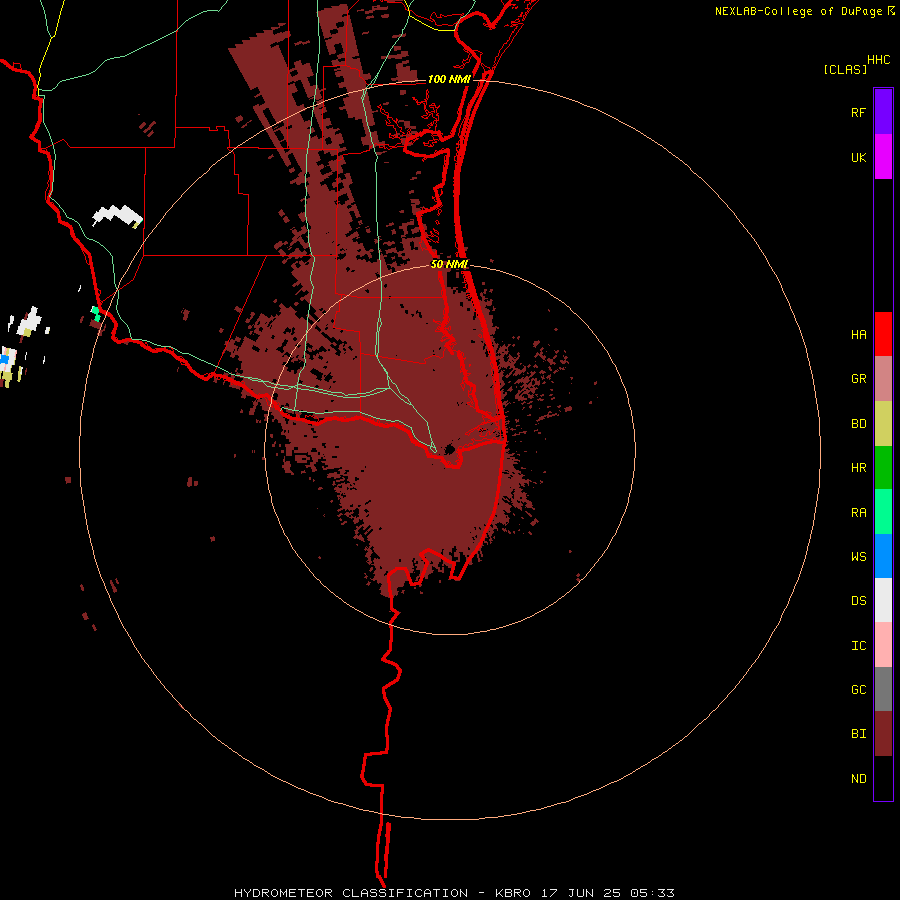Click the black radar site dot at ring center

(449, 449)
